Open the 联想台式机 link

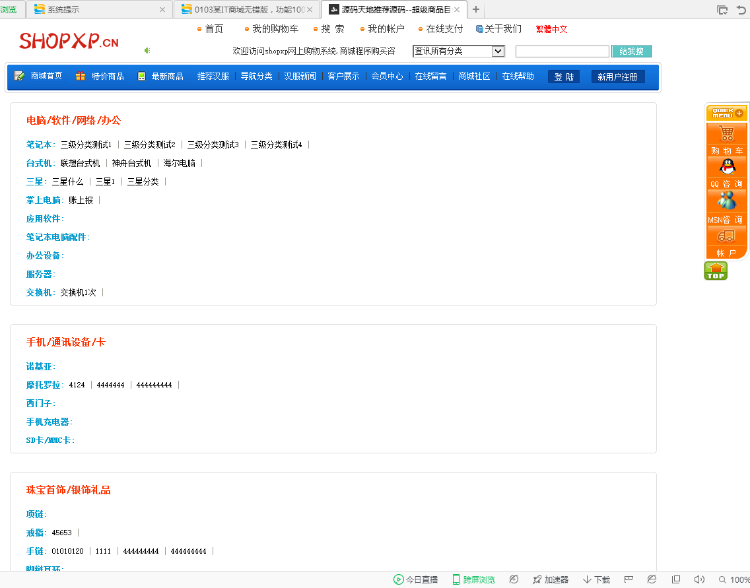(80, 163)
